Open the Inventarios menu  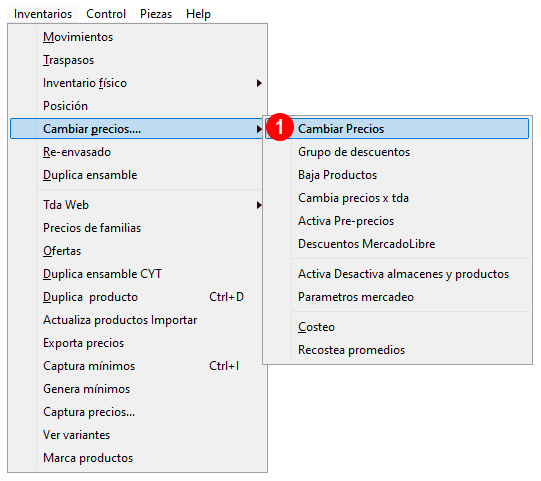(43, 14)
